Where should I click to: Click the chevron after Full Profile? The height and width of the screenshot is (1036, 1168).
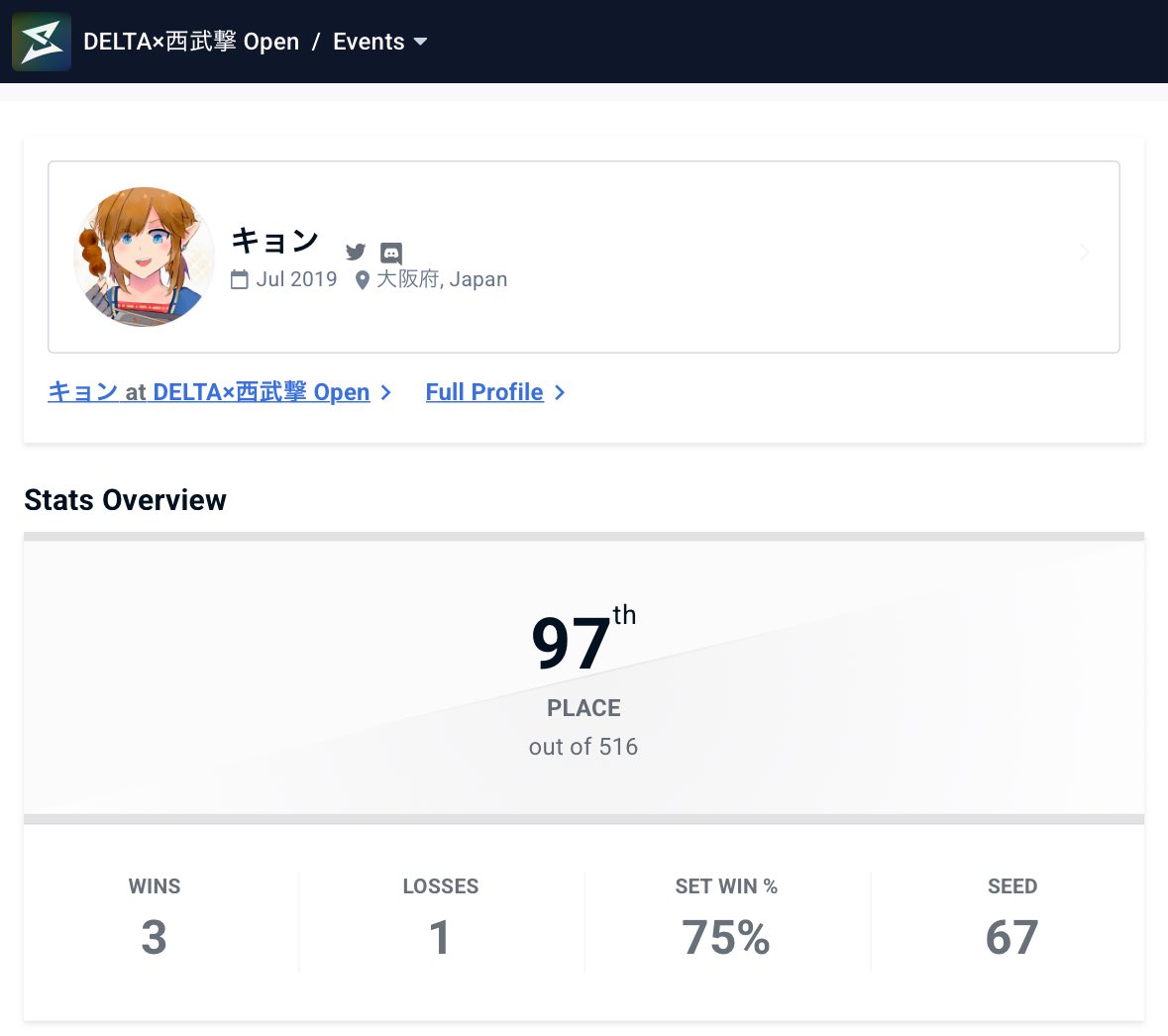click(x=559, y=392)
